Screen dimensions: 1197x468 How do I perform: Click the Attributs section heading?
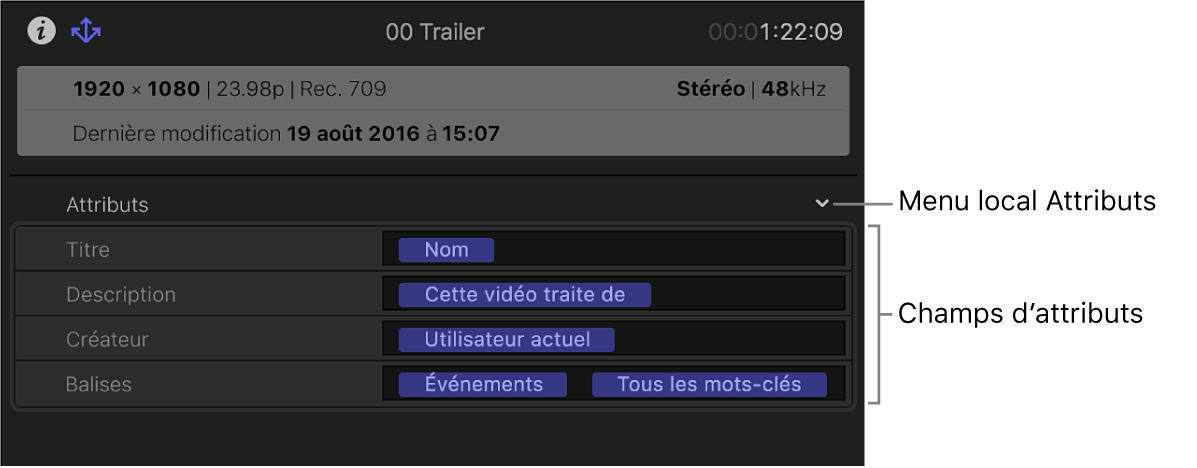tap(107, 205)
